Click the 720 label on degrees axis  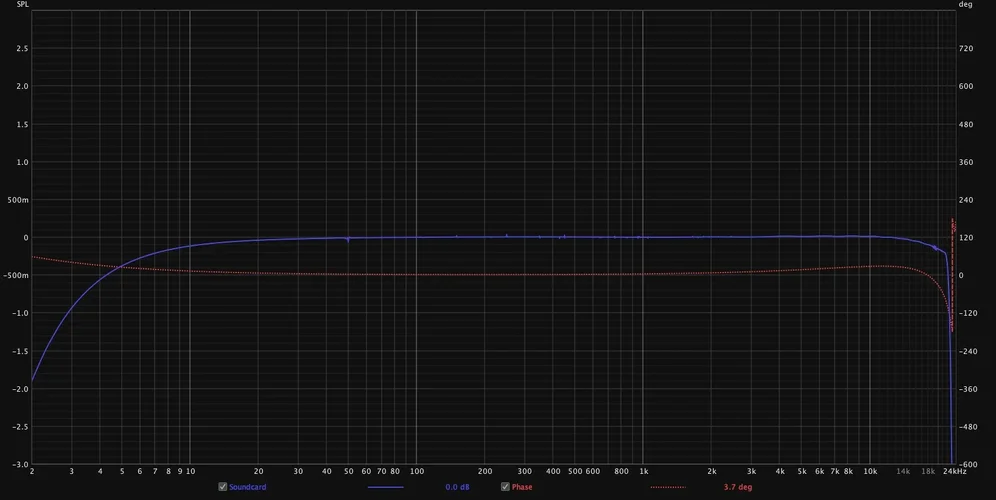966,48
